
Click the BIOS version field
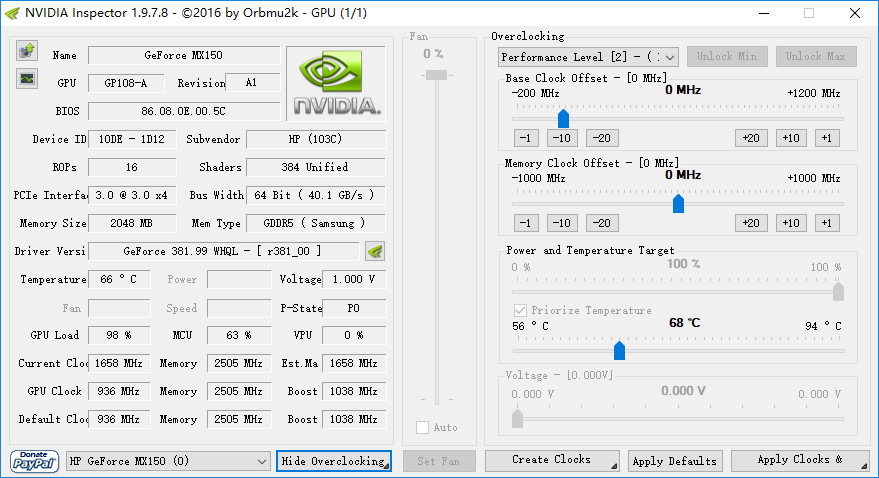[x=184, y=111]
